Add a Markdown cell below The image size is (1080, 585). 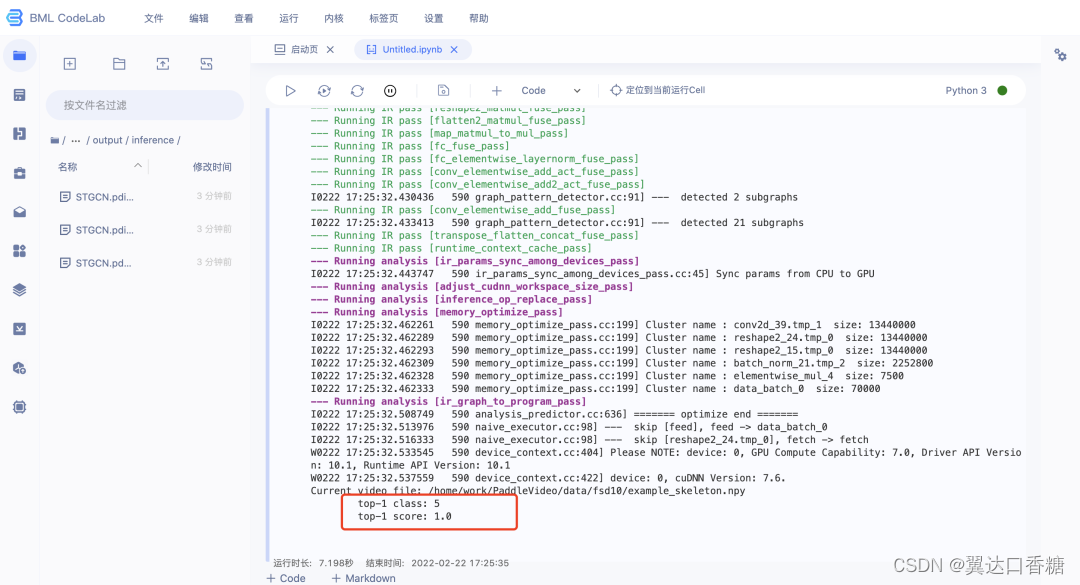coord(364,578)
